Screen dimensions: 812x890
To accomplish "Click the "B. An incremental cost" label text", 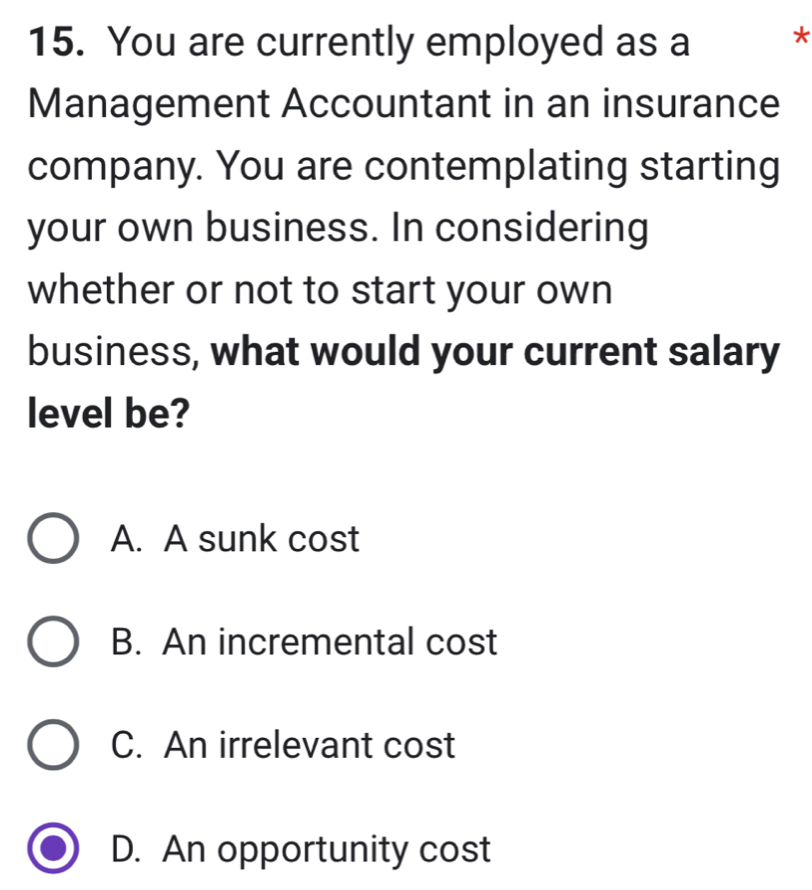I will click(305, 643).
